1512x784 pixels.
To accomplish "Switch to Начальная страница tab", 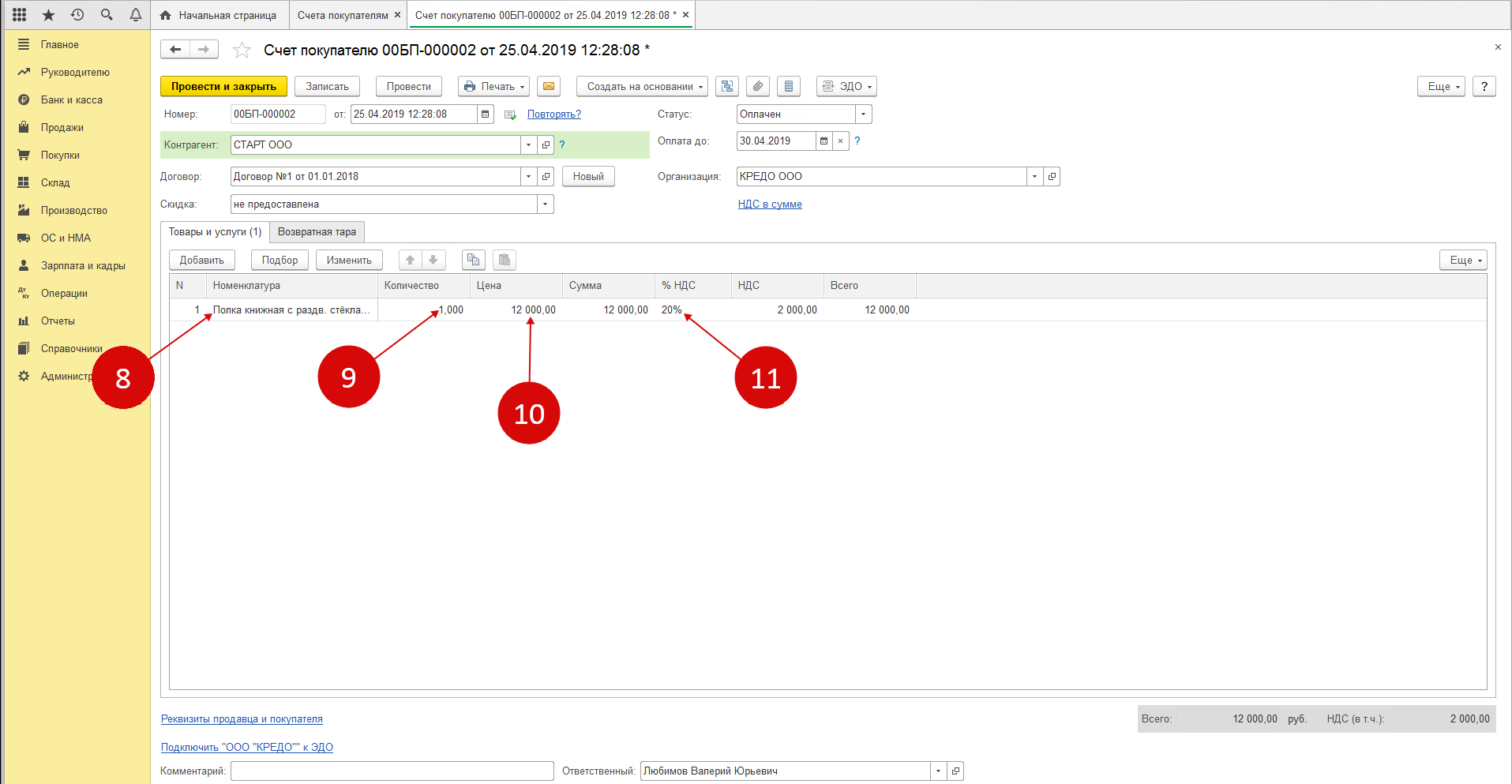I will point(219,15).
